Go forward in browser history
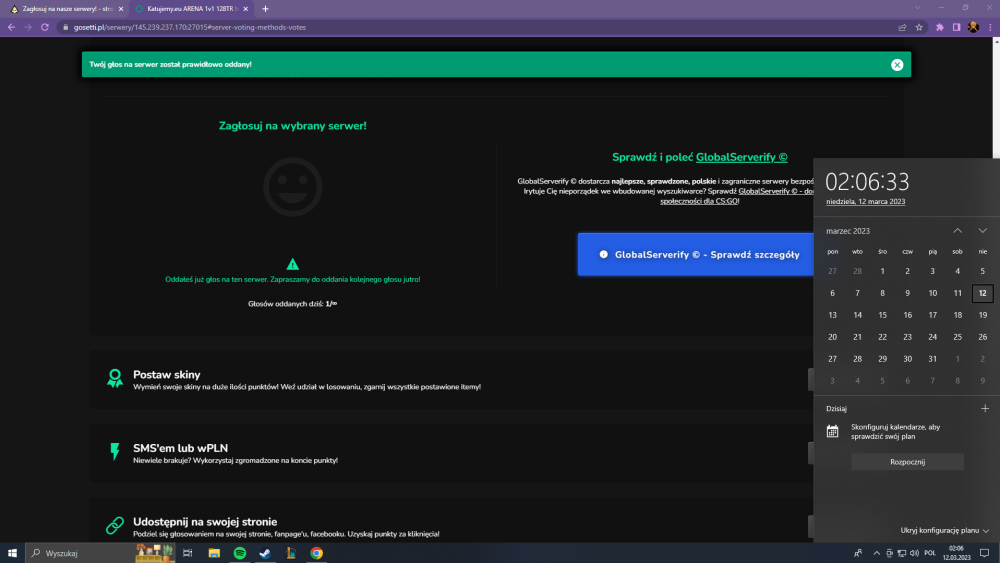 [x=27, y=27]
